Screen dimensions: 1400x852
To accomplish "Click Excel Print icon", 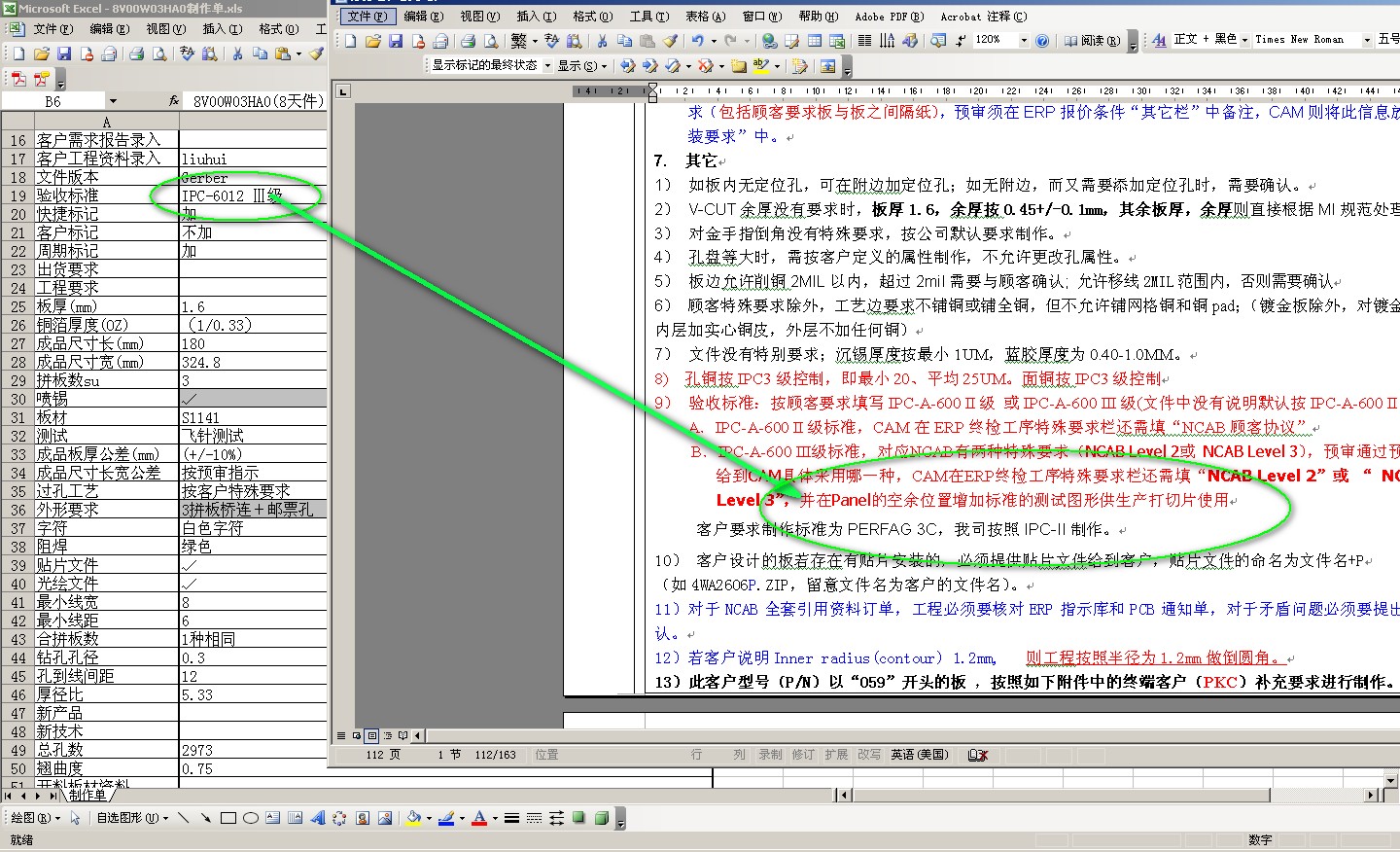I will pyautogui.click(x=136, y=53).
